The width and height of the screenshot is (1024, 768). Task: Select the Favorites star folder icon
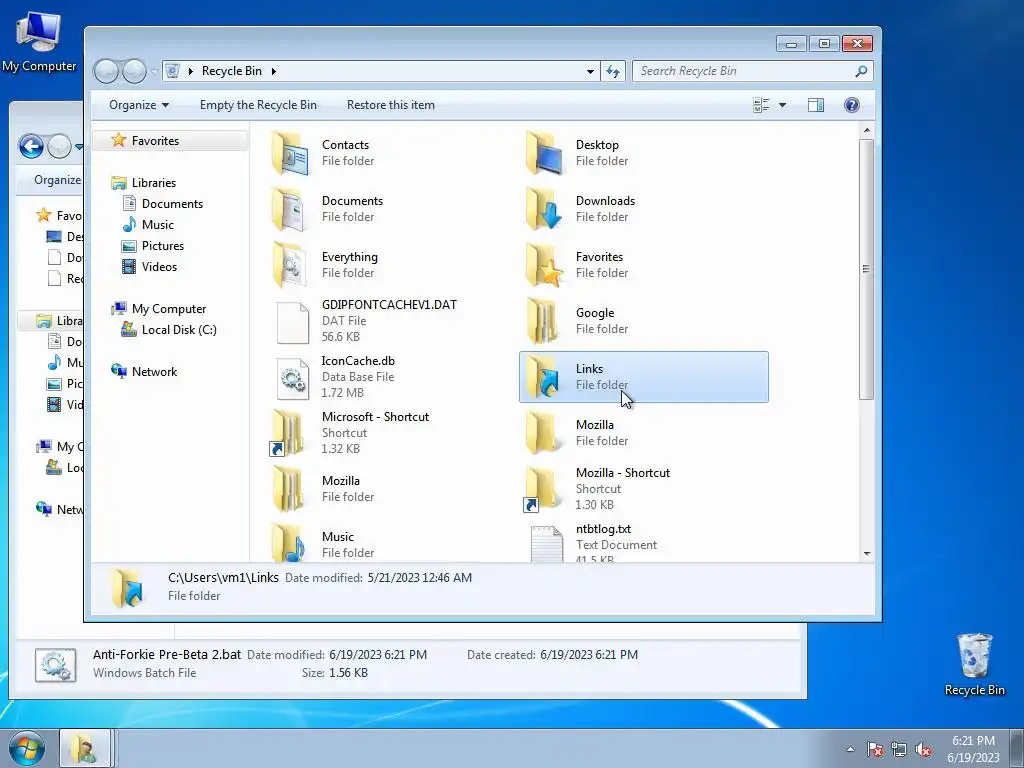tap(543, 264)
